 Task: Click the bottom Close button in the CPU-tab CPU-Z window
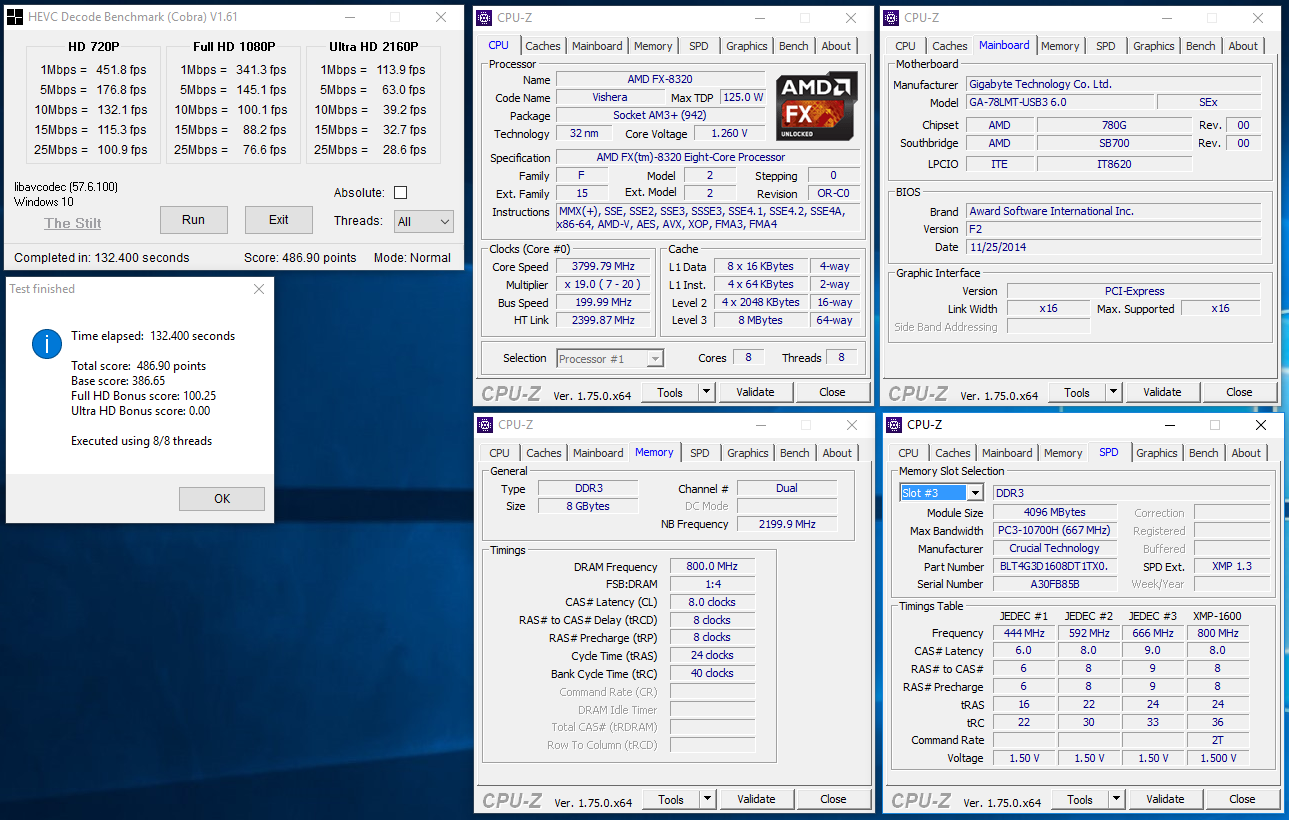coord(832,392)
